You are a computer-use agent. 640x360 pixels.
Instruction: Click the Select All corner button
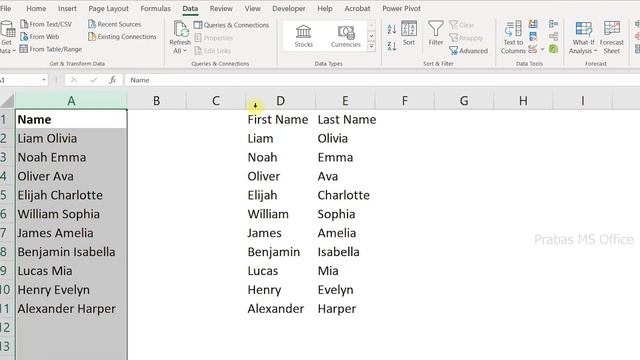pos(7,100)
